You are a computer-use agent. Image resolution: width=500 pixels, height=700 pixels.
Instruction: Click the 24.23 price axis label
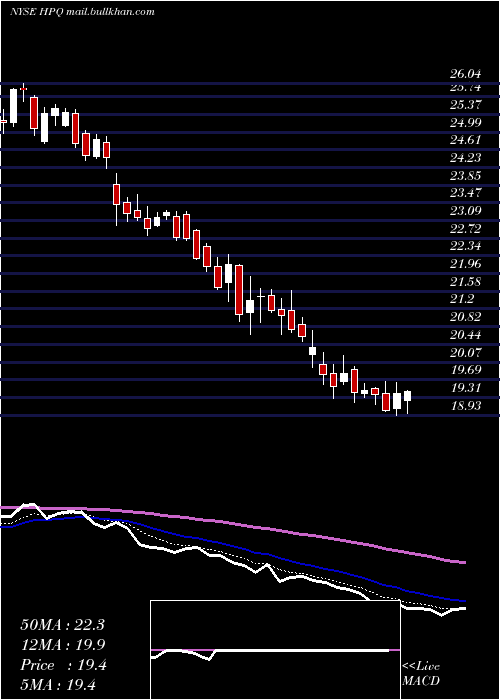466,158
